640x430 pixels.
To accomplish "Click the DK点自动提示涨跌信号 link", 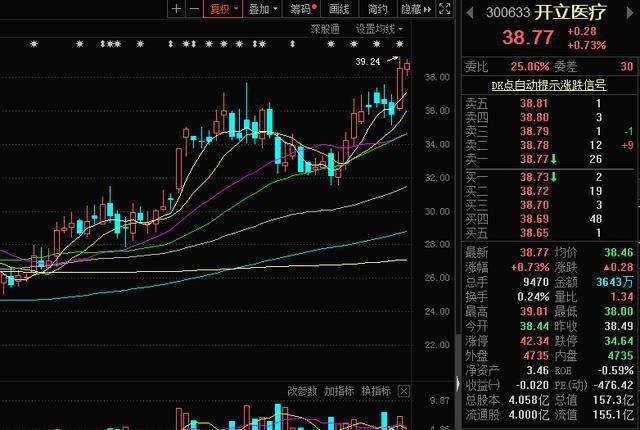I will point(547,85).
